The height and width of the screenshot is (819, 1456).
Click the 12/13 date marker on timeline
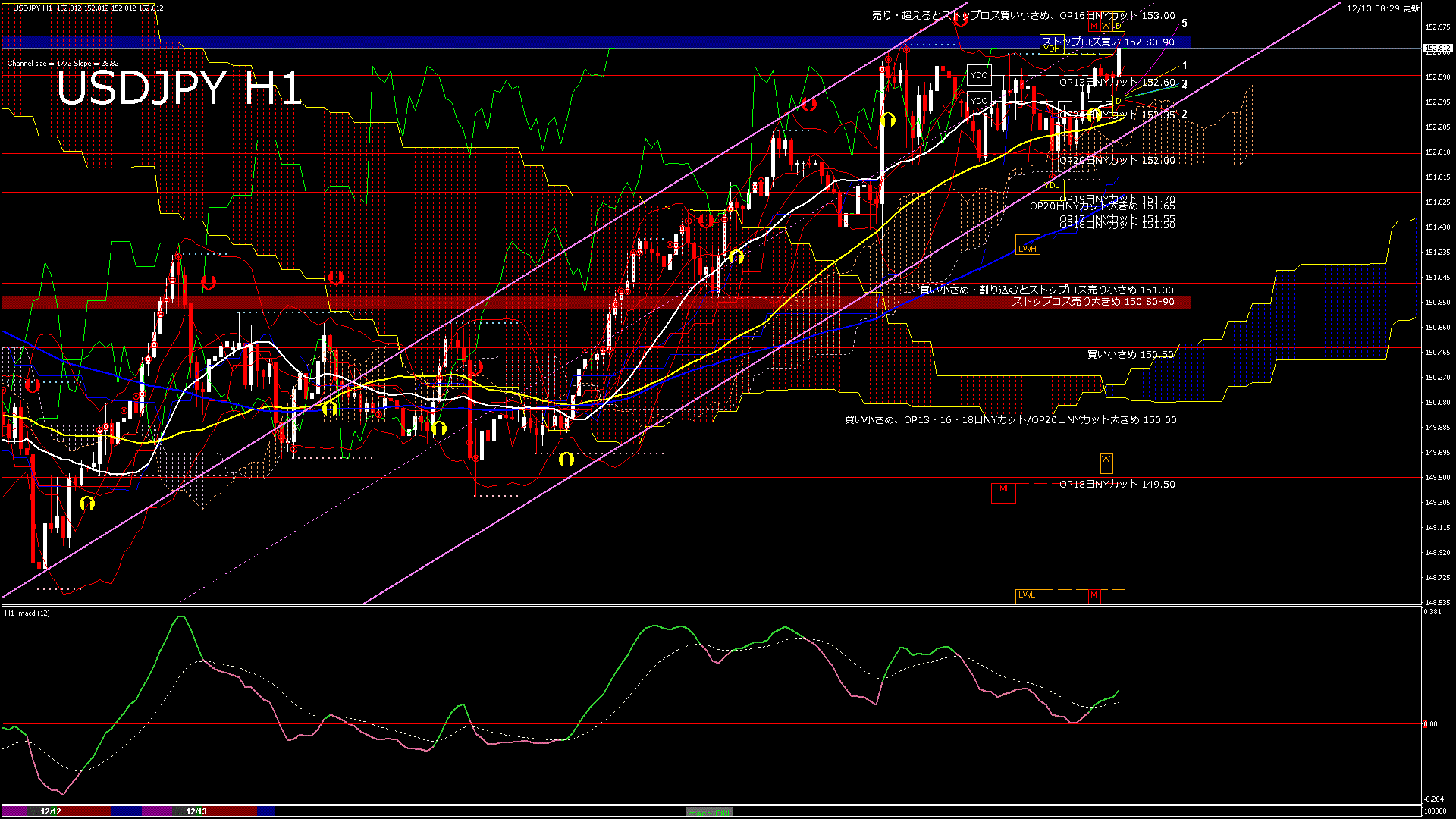[196, 811]
